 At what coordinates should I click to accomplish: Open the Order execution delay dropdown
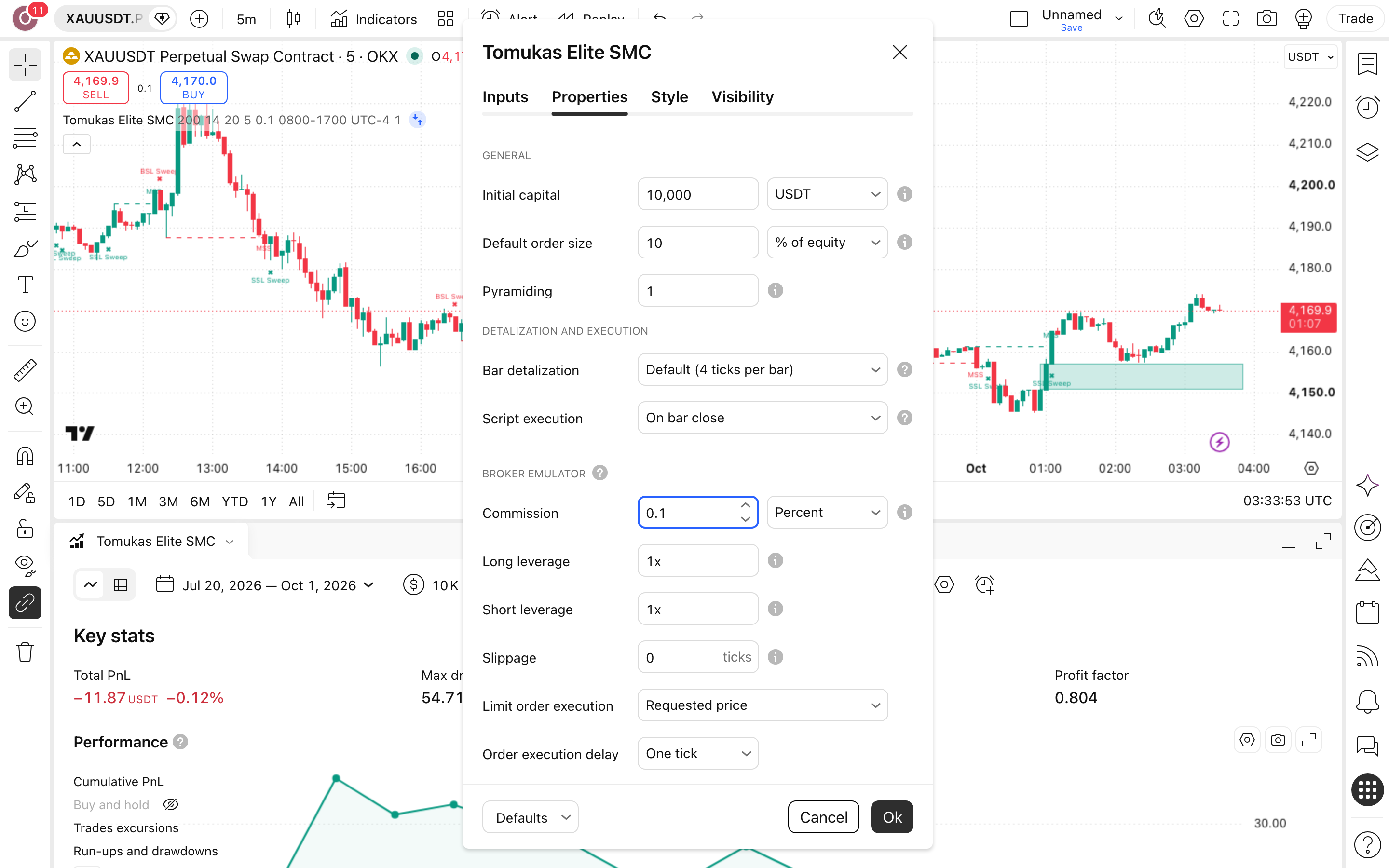pyautogui.click(x=698, y=753)
